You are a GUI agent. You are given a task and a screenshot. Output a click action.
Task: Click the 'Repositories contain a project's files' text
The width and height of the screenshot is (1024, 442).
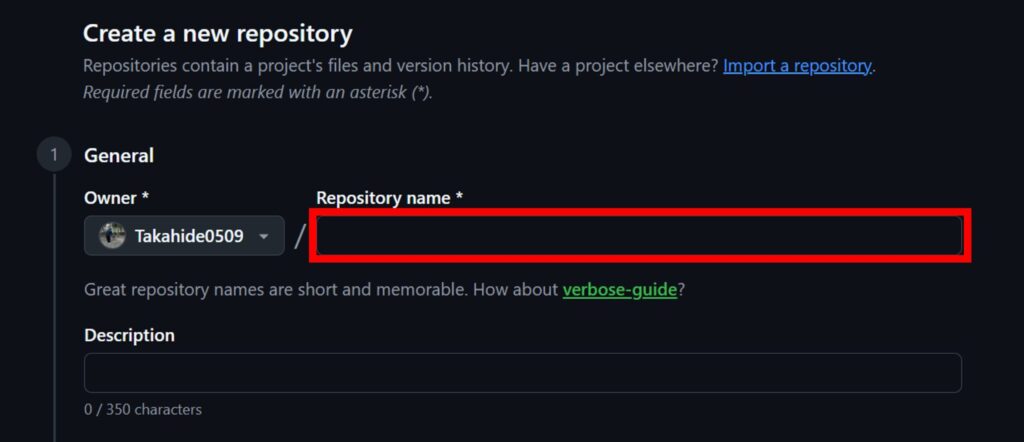(x=400, y=66)
